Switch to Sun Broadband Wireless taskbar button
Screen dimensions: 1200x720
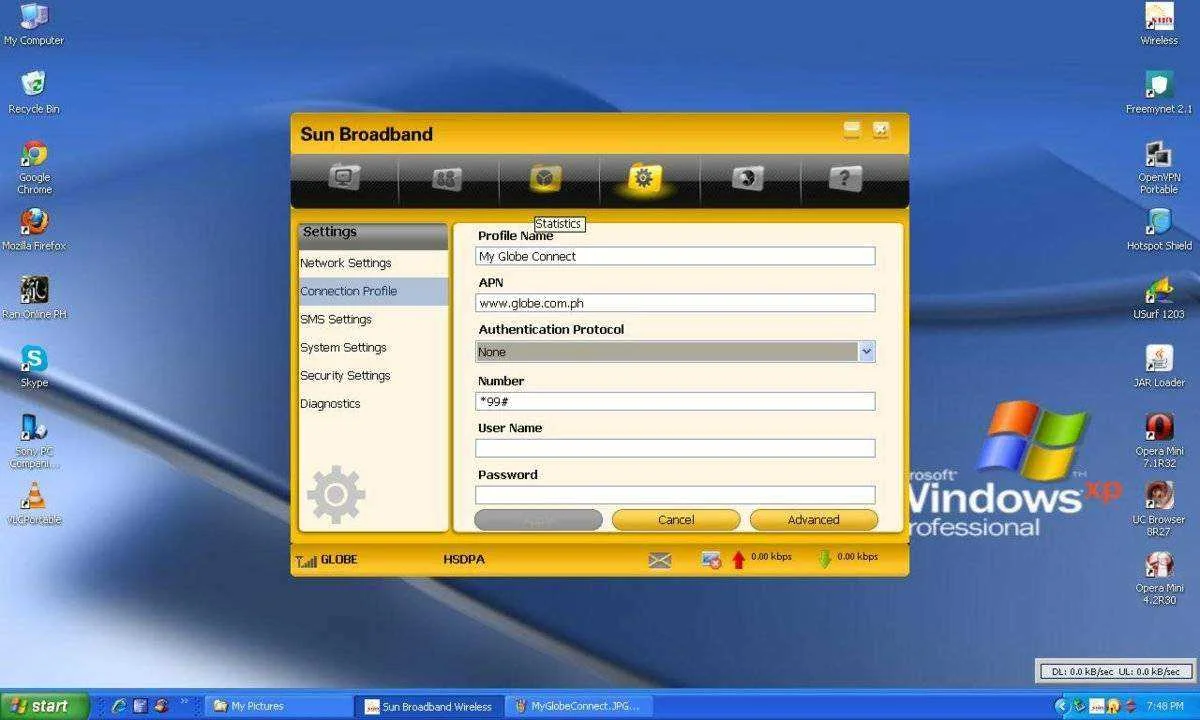click(x=430, y=706)
